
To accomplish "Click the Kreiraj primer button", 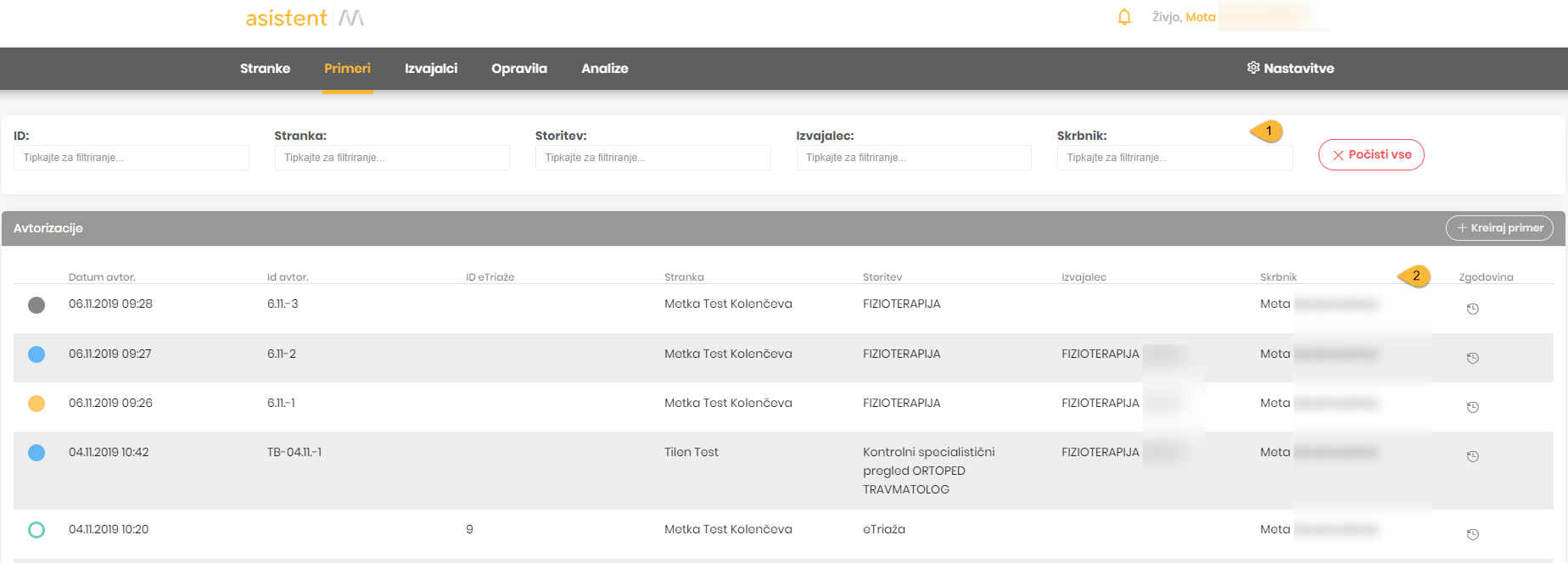I will (1499, 228).
